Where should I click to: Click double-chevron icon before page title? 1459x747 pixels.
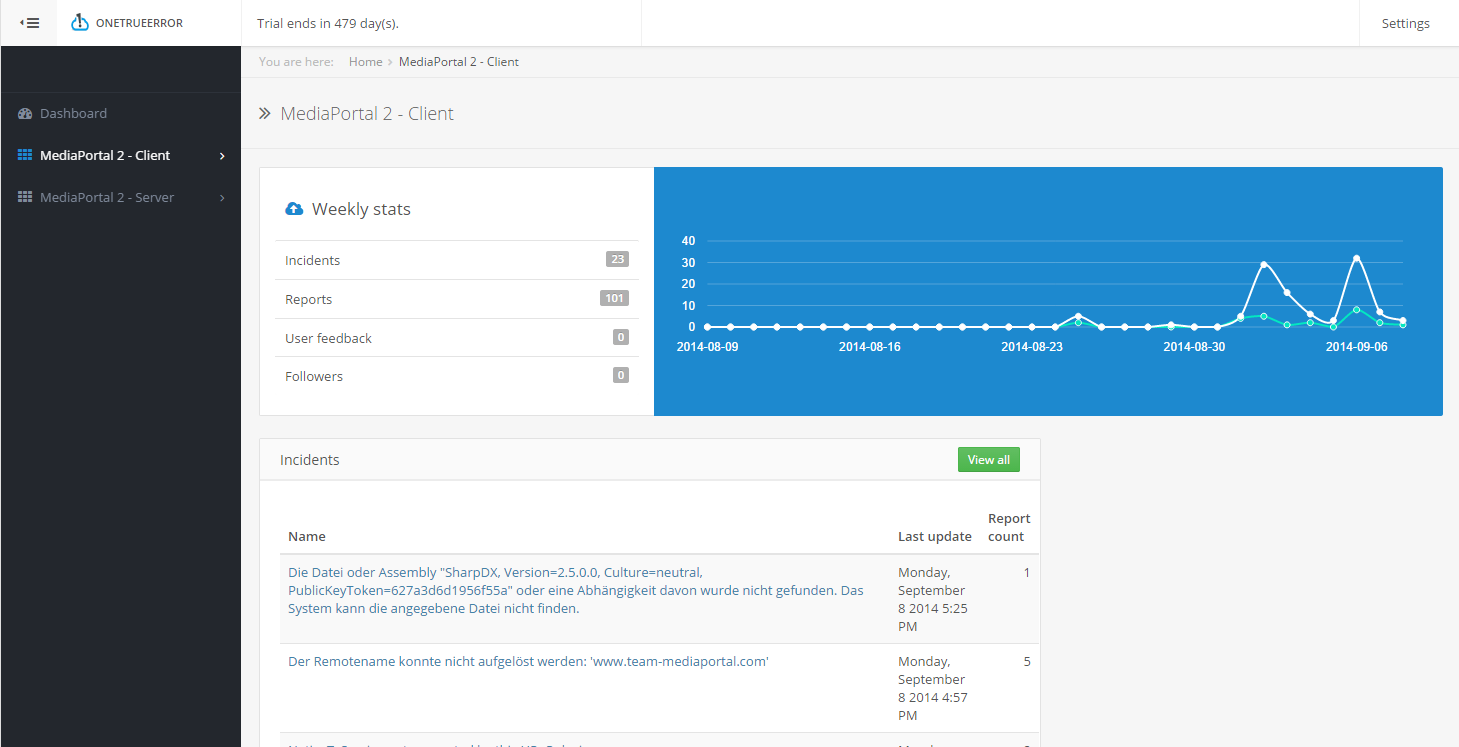265,114
